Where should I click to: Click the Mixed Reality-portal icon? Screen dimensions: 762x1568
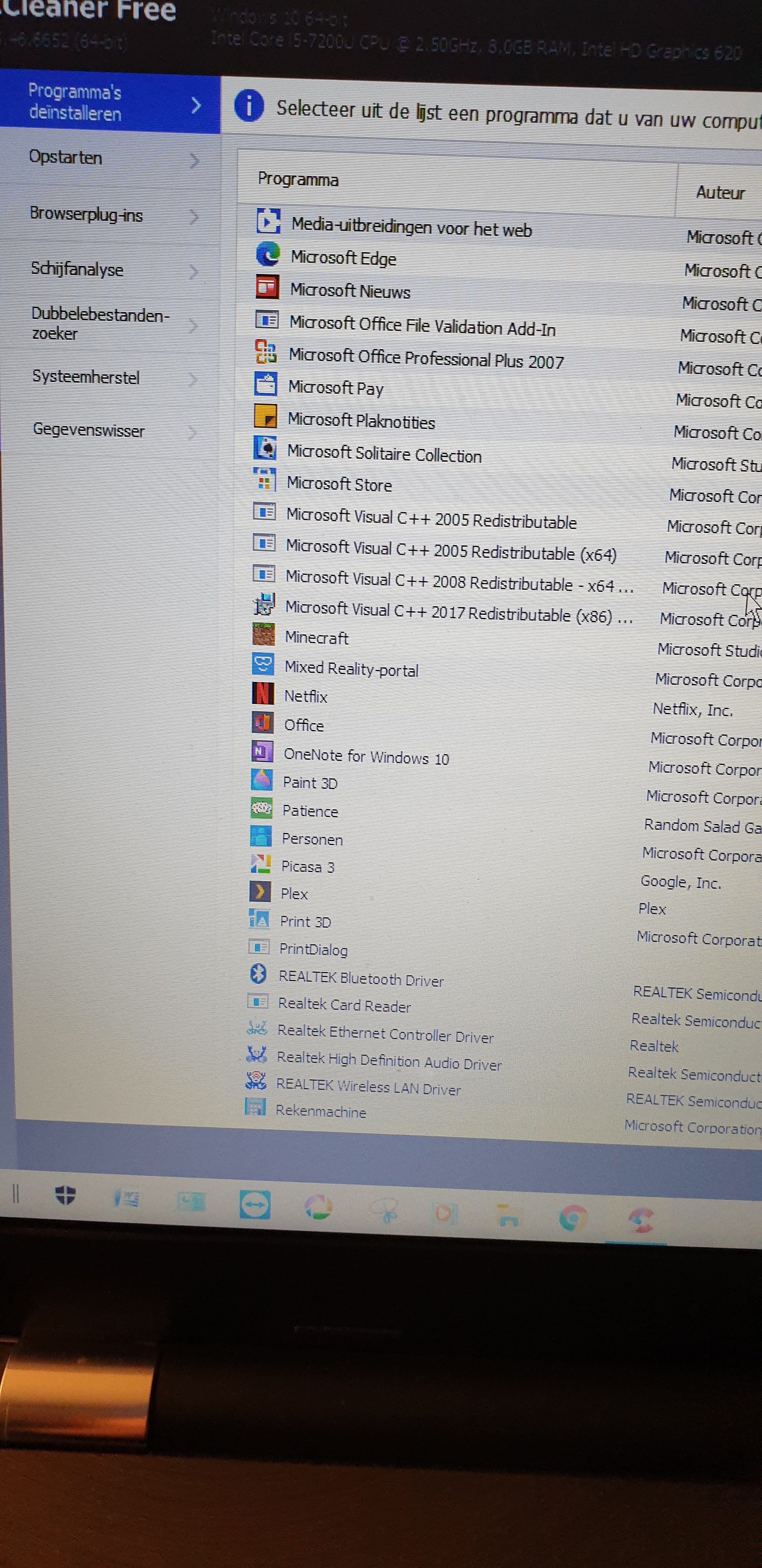tap(263, 664)
